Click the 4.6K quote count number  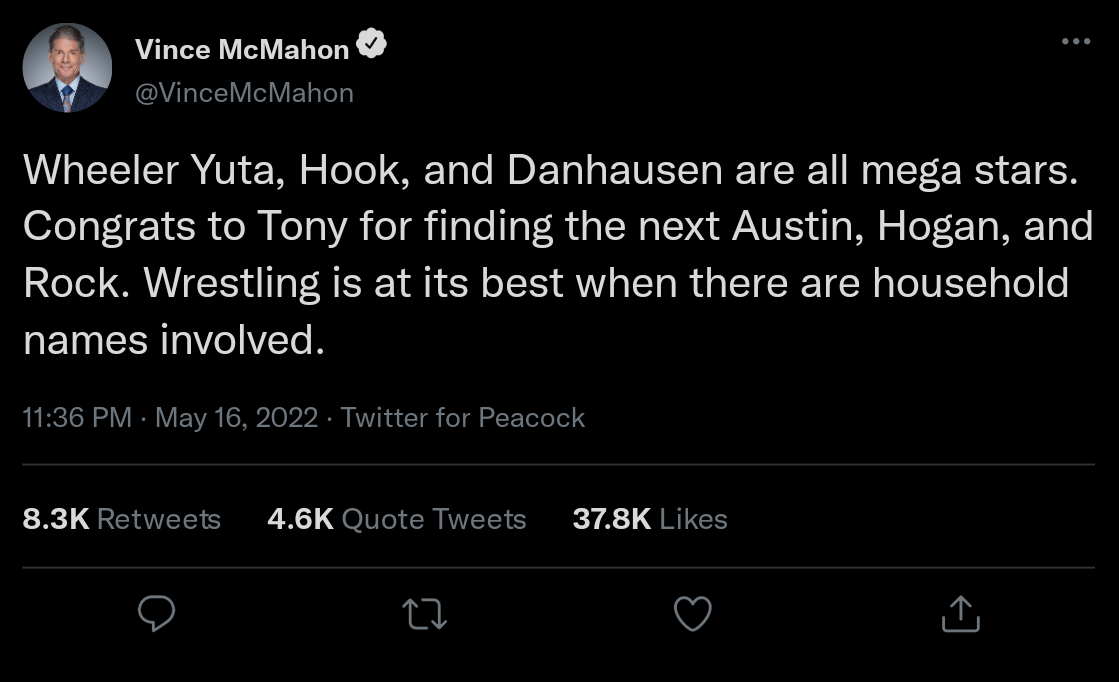301,519
